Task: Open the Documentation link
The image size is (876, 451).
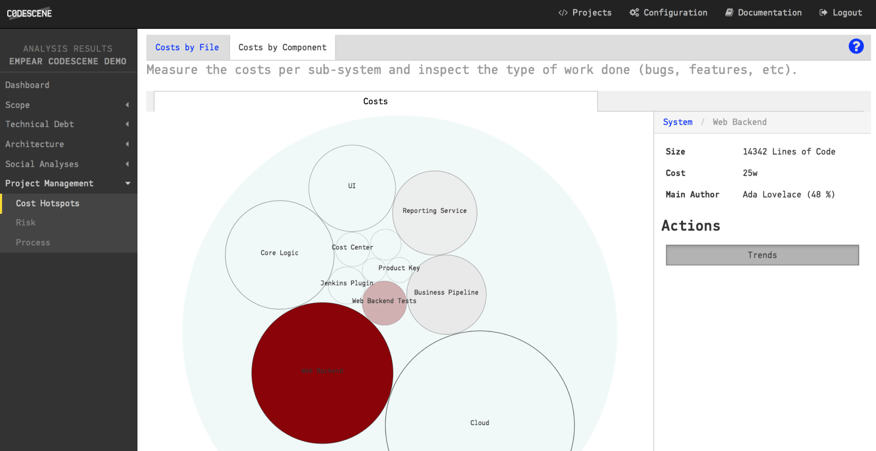Action: point(763,13)
